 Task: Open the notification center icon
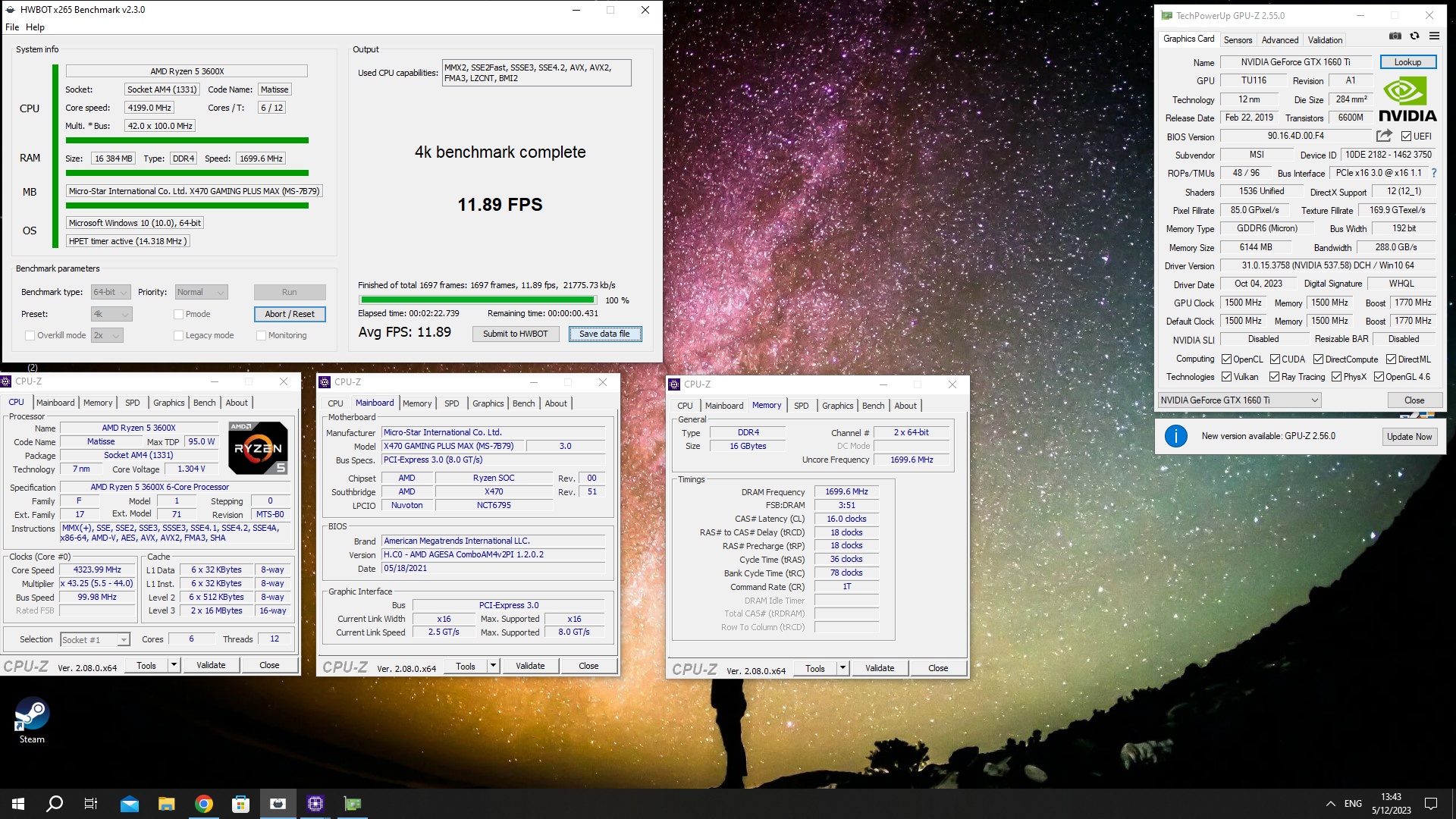pos(1431,804)
